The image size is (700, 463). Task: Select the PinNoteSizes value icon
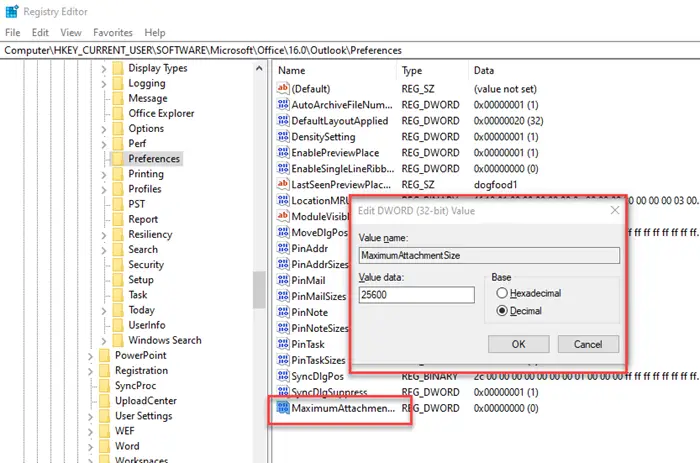(283, 328)
